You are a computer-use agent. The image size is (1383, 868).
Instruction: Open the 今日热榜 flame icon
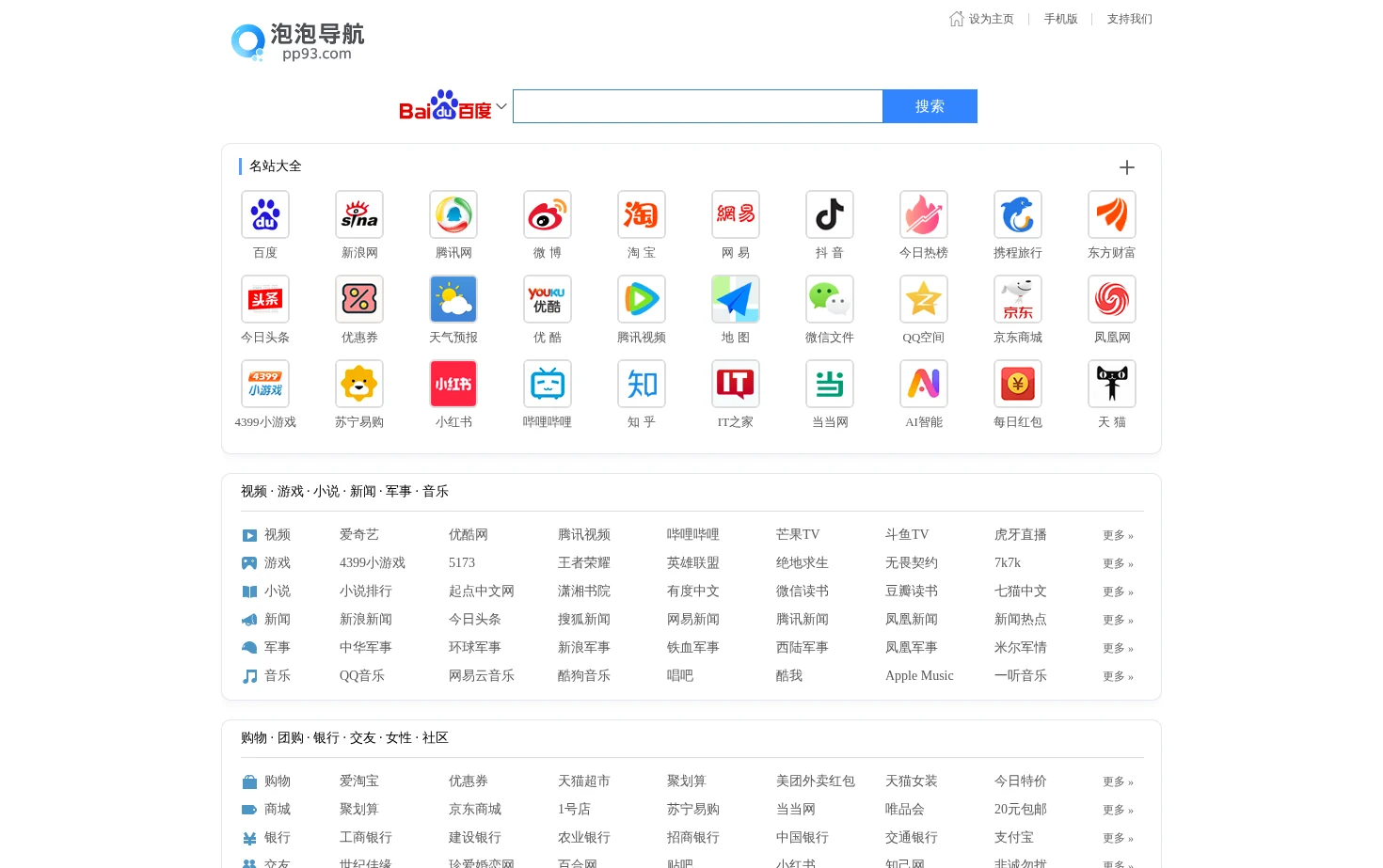point(924,214)
